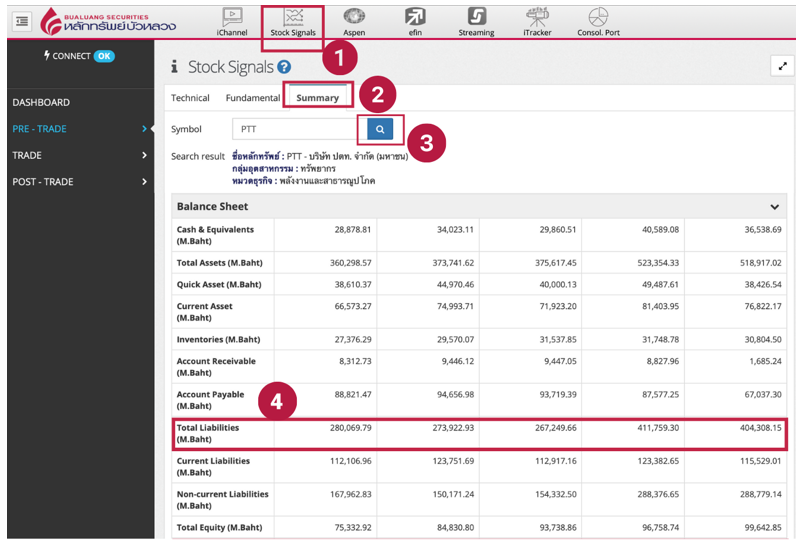Select the Account Receivable row label
The height and width of the screenshot is (549, 803).
click(x=216, y=367)
